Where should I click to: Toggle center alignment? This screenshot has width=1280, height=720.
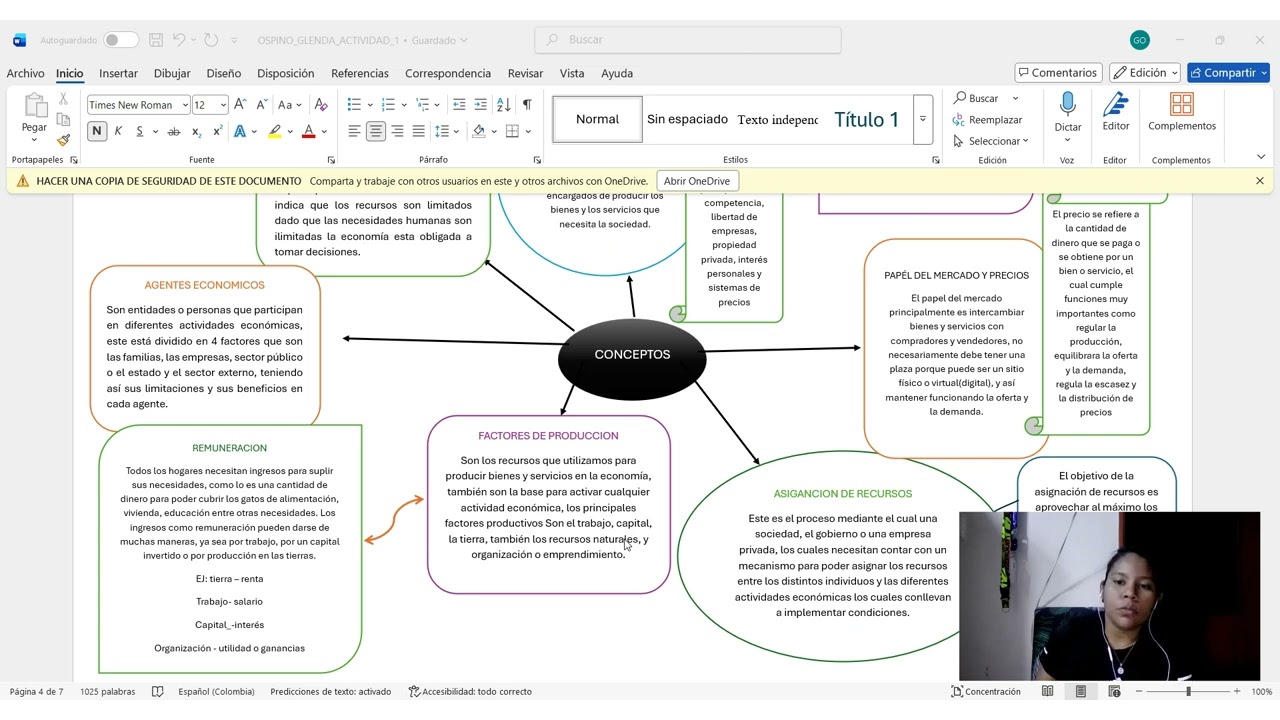coord(376,131)
